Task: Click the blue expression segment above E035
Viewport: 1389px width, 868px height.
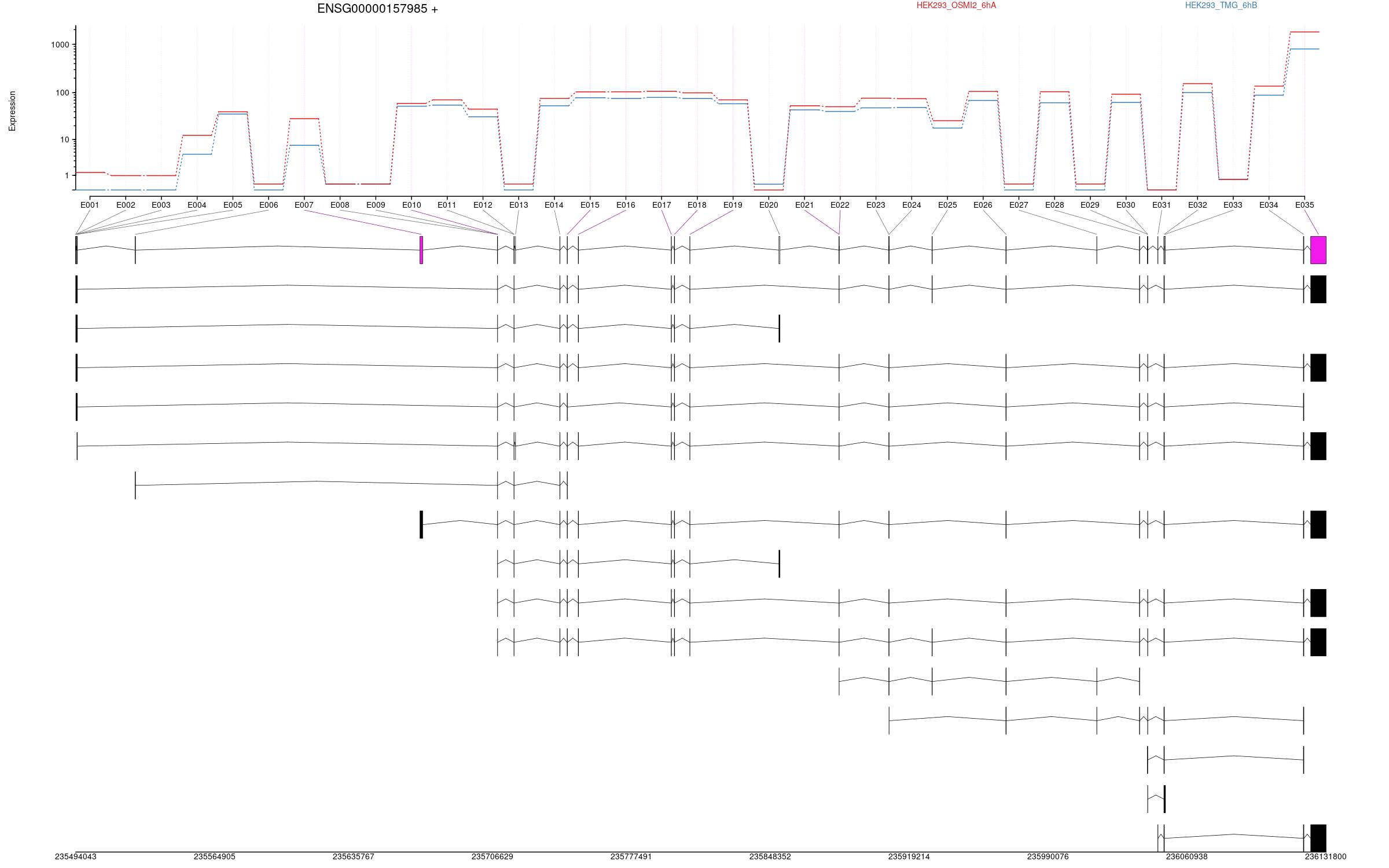Action: click(1305, 49)
